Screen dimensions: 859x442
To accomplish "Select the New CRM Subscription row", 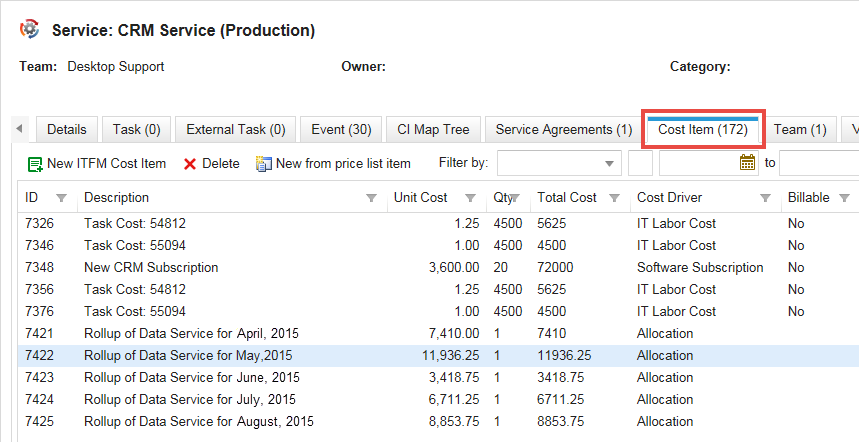I will [x=151, y=267].
